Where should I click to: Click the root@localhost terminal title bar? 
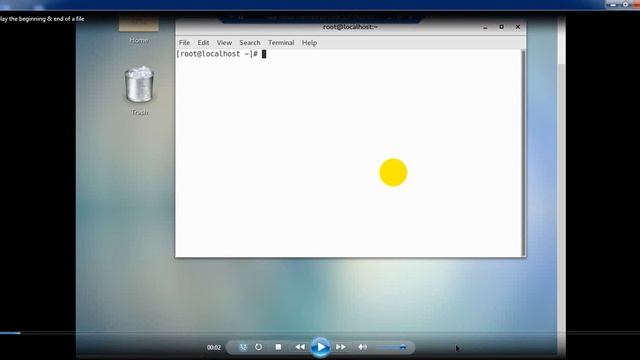click(x=350, y=27)
